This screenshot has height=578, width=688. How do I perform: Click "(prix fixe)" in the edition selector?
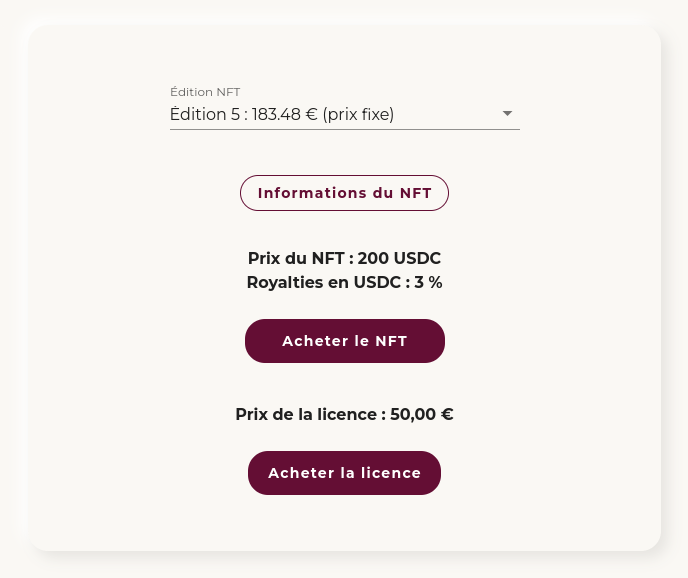358,114
